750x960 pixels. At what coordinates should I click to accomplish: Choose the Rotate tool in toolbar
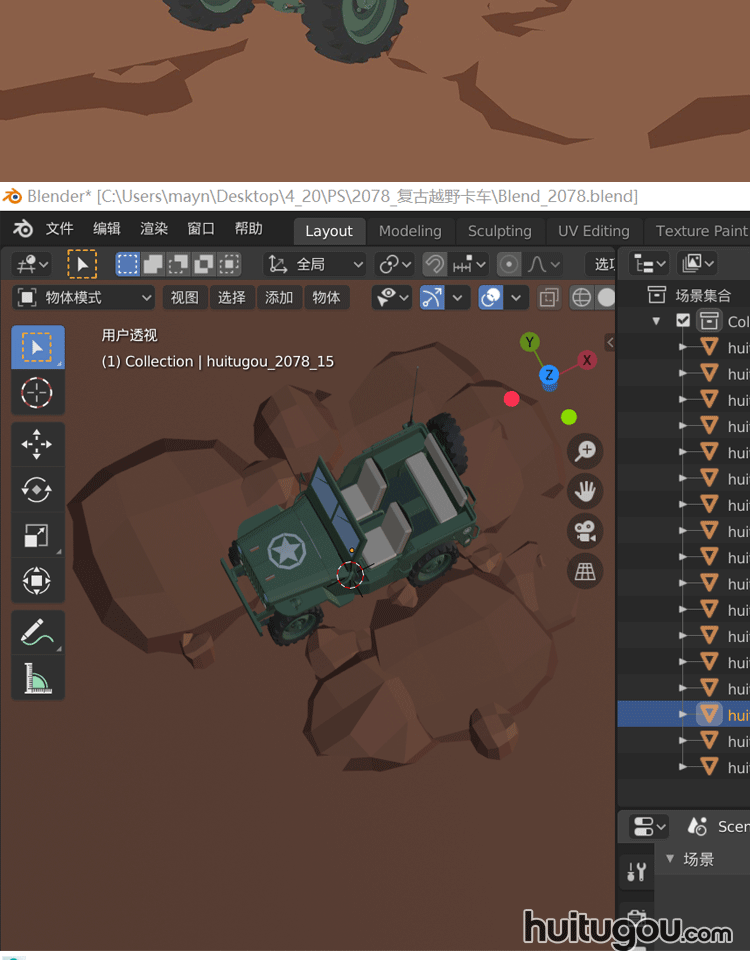click(37, 490)
